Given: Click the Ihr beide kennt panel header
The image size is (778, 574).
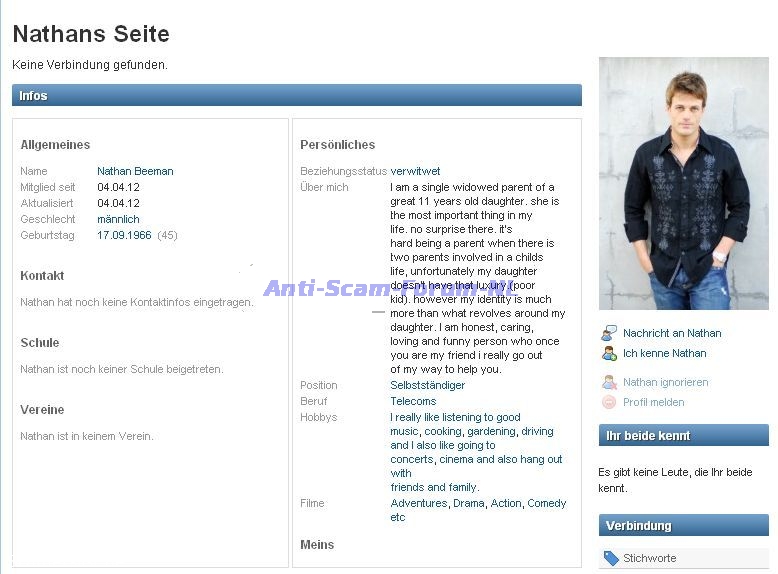Looking at the screenshot, I should (x=684, y=435).
